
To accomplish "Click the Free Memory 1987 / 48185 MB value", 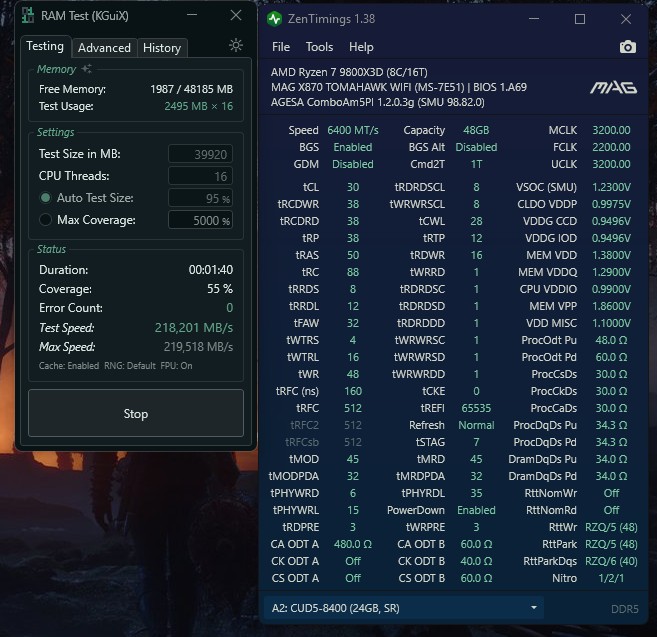I will 191,89.
